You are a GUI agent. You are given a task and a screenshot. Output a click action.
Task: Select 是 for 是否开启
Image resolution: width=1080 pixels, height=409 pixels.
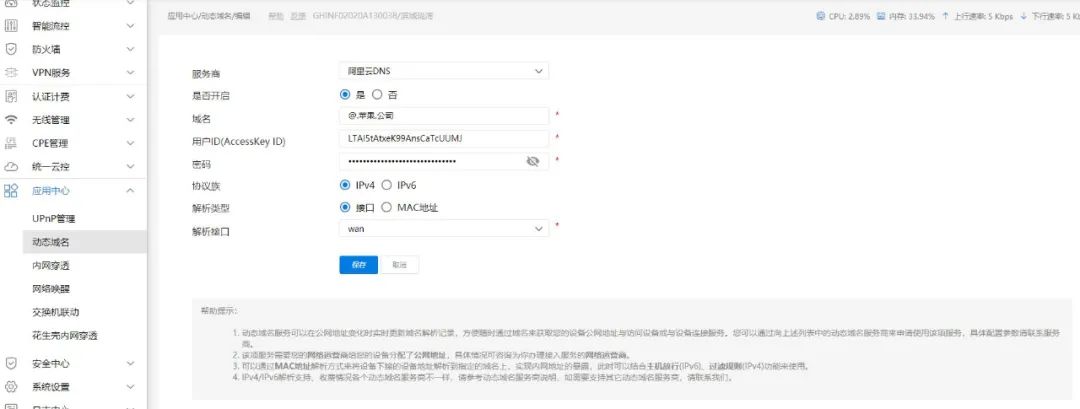pyautogui.click(x=345, y=94)
